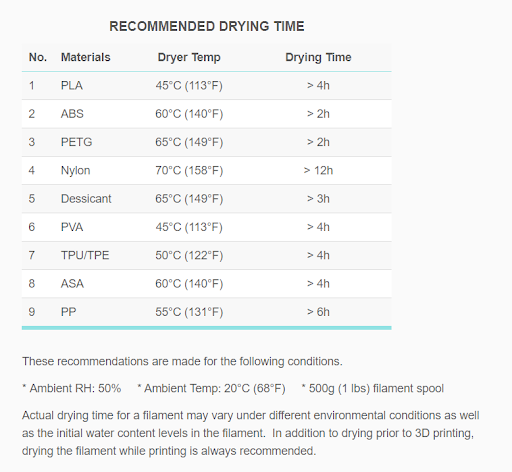Click the No. column header
This screenshot has height=472, width=512.
coord(38,57)
